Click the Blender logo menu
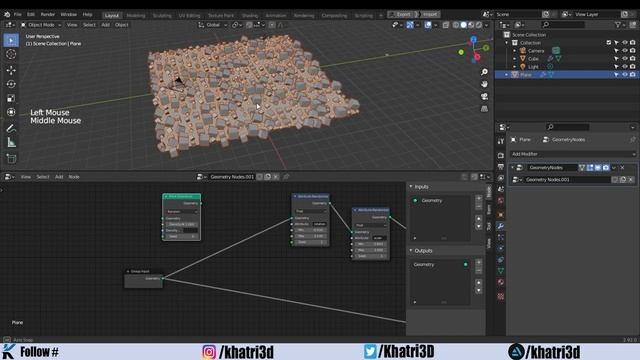This screenshot has width=640, height=360. coord(7,14)
